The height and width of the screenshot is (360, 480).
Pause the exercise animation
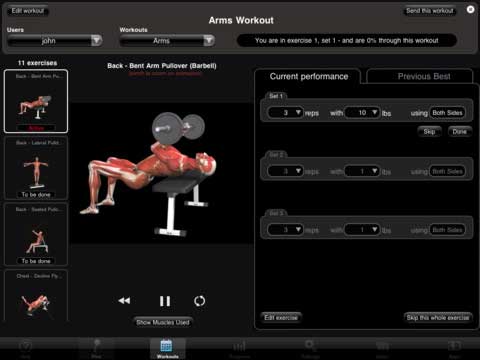(x=165, y=301)
